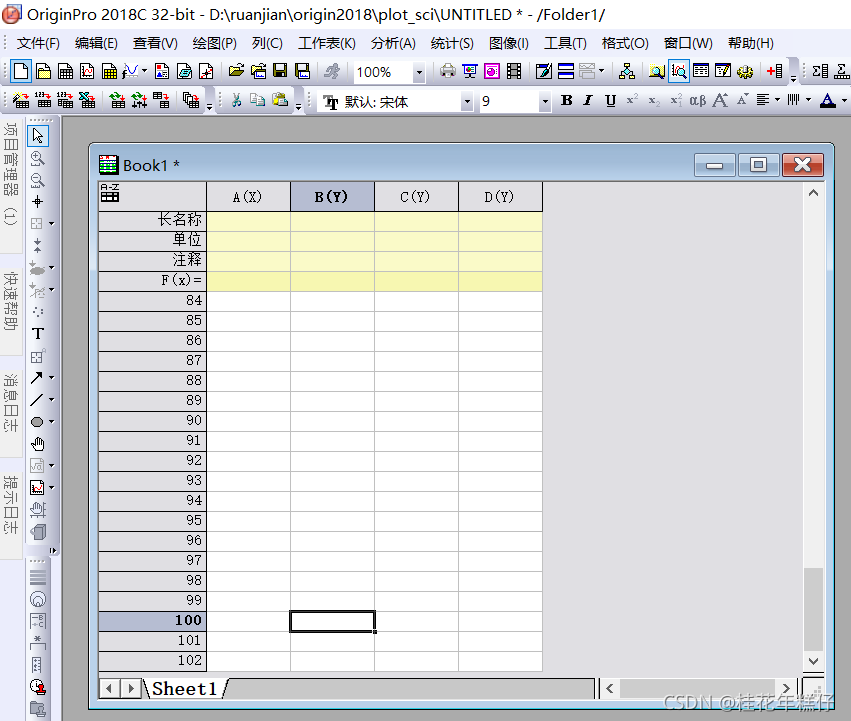Open the font name dropdown 默认: 宋体
The image size is (851, 721).
[467, 102]
